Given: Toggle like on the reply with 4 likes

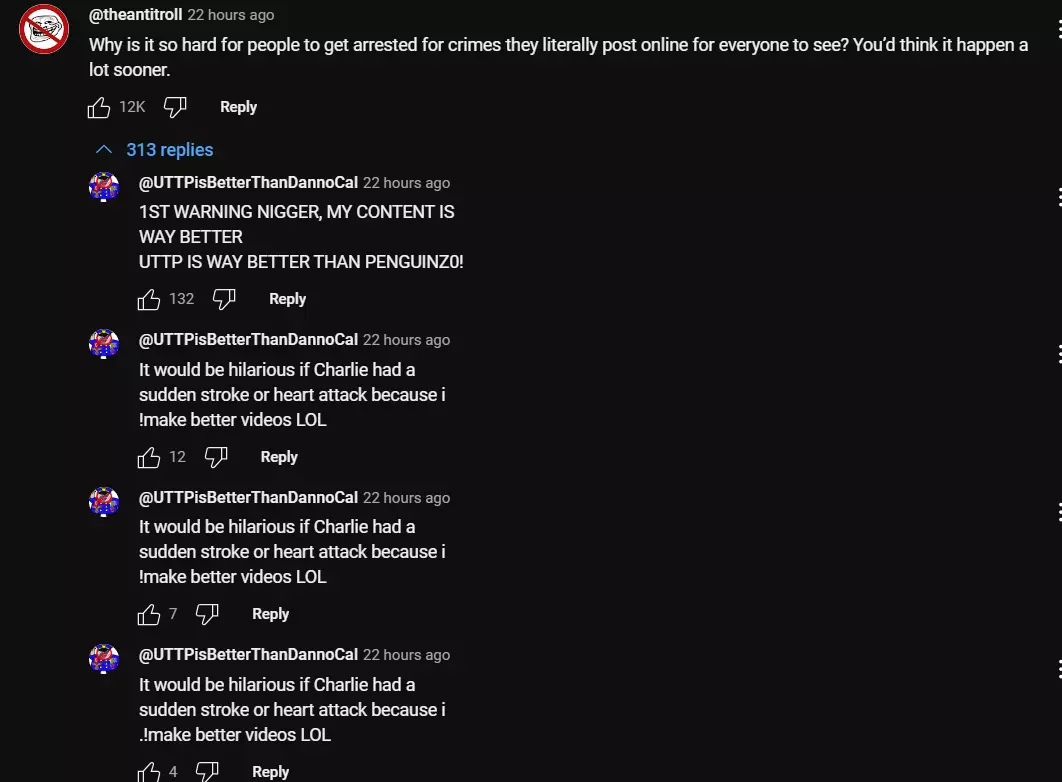Looking at the screenshot, I should tap(149, 771).
